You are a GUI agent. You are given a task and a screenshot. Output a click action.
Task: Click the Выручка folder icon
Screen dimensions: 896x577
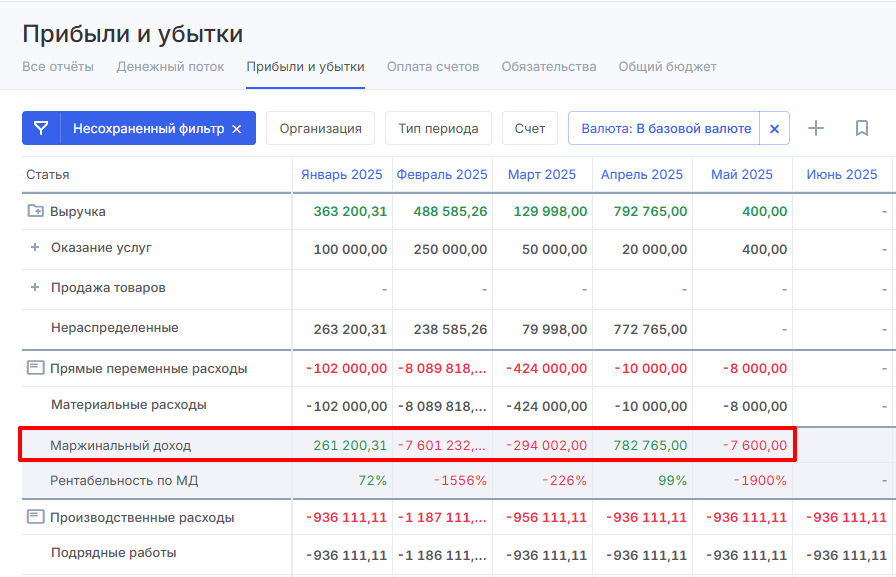tap(36, 211)
